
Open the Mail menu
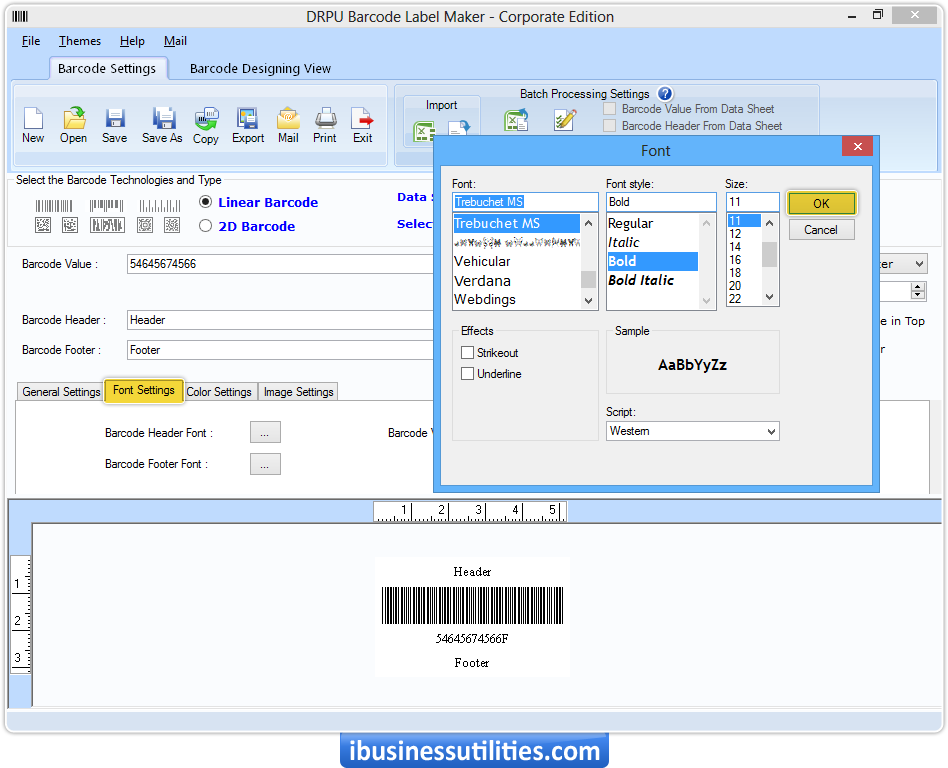(175, 41)
